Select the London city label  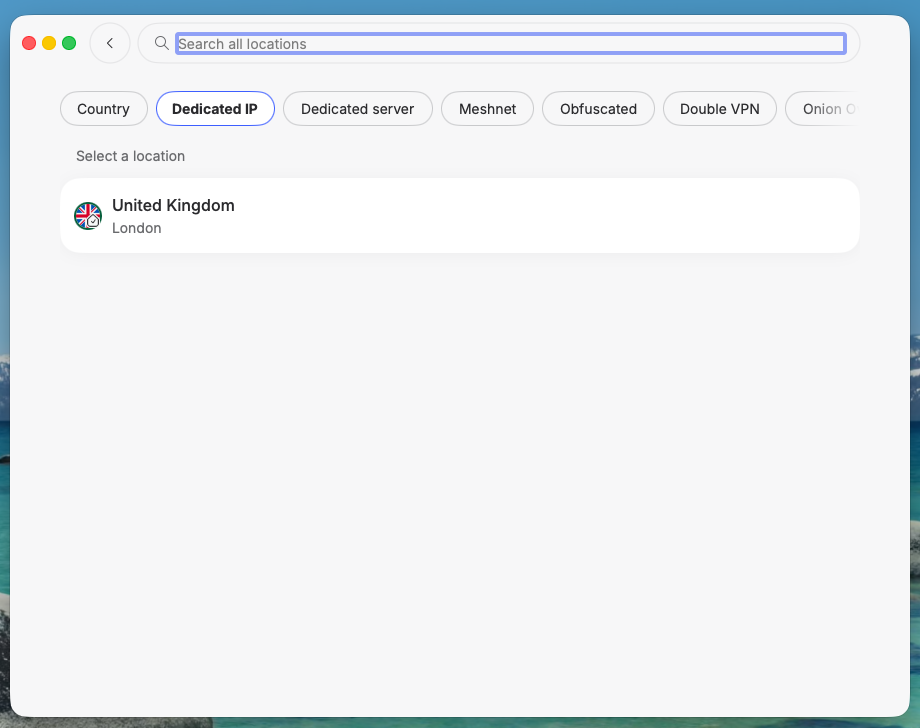coord(137,228)
